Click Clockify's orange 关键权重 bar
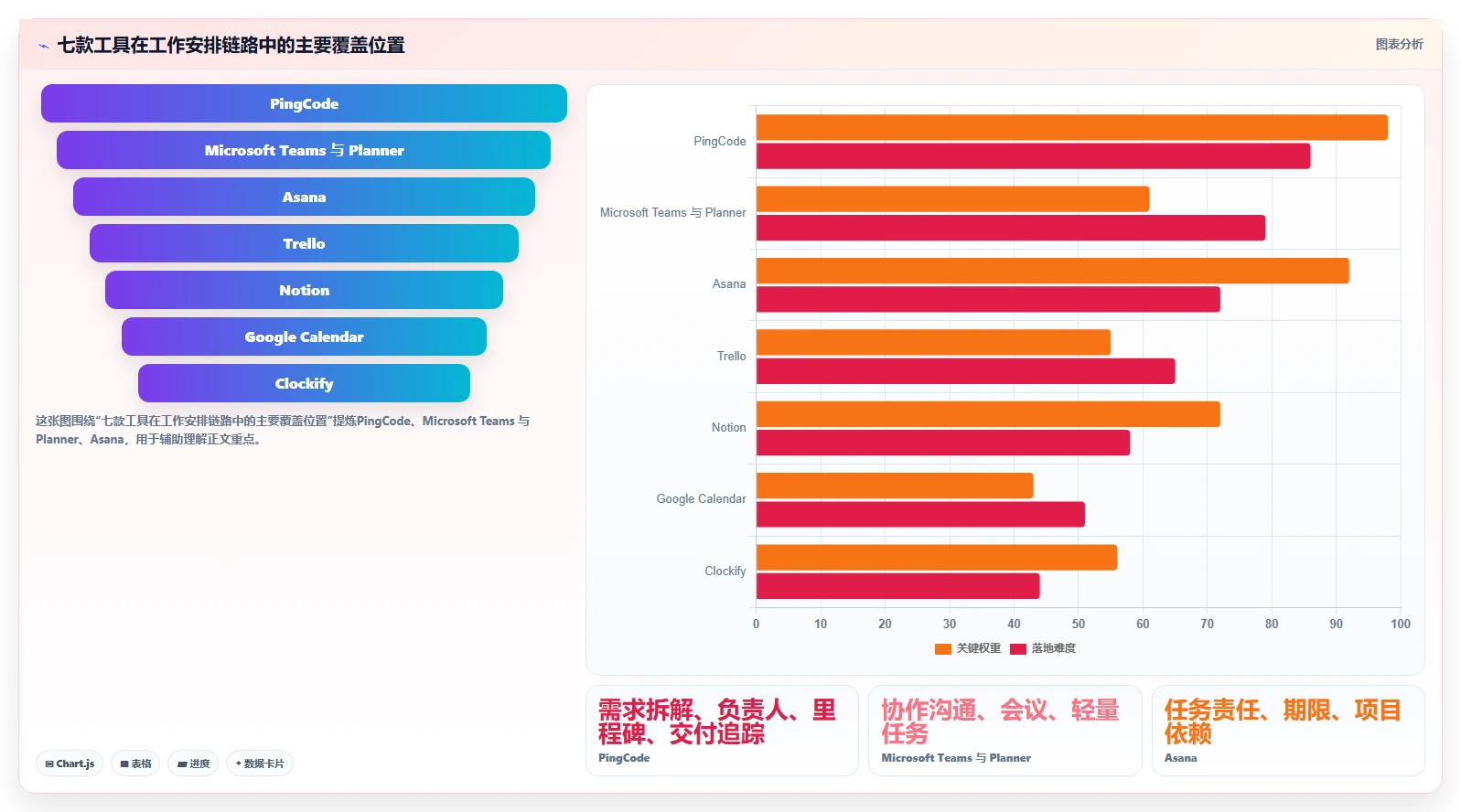 (x=937, y=557)
